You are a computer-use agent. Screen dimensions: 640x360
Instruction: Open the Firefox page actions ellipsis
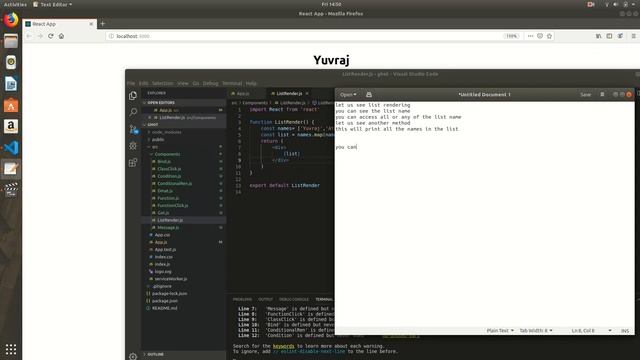(530, 36)
